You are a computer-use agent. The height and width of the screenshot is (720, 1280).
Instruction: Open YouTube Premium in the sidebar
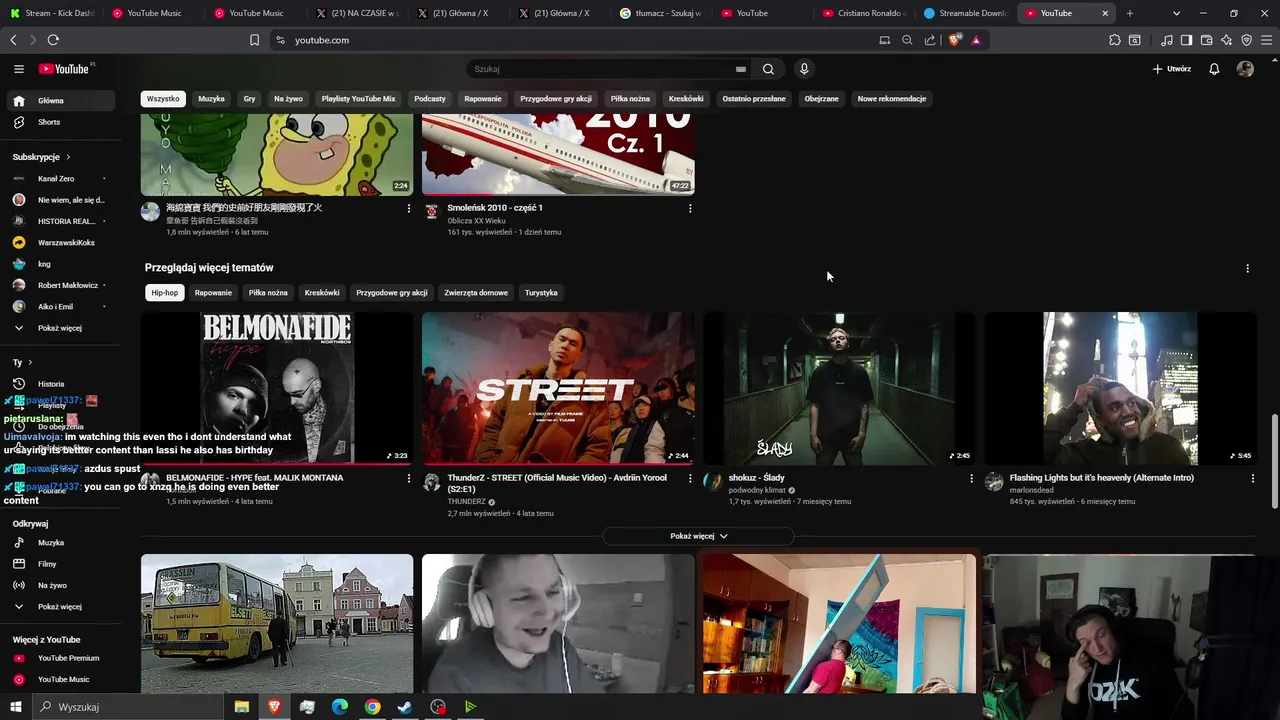click(60, 658)
